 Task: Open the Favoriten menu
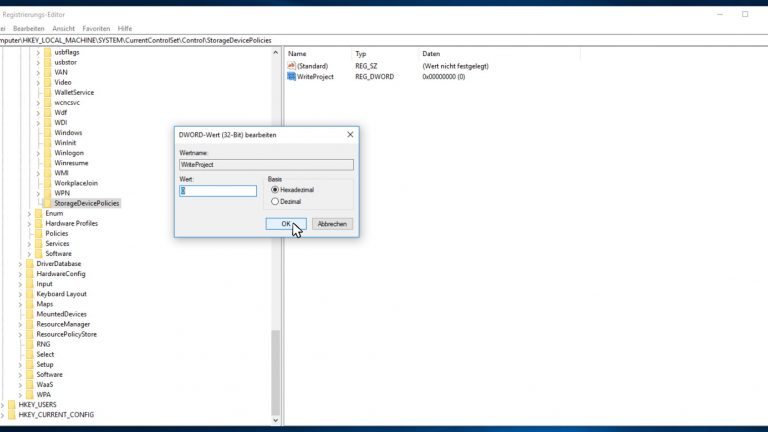[96, 28]
